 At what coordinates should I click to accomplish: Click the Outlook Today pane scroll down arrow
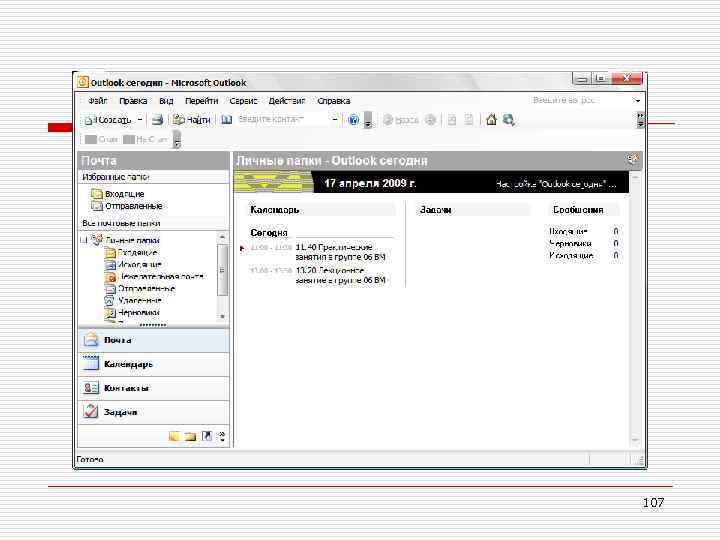[x=635, y=440]
